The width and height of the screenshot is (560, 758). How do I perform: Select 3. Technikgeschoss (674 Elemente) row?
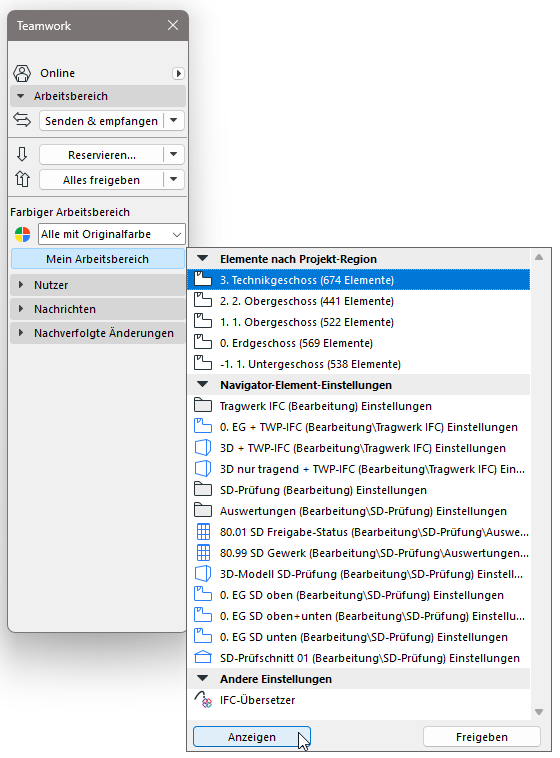[358, 280]
